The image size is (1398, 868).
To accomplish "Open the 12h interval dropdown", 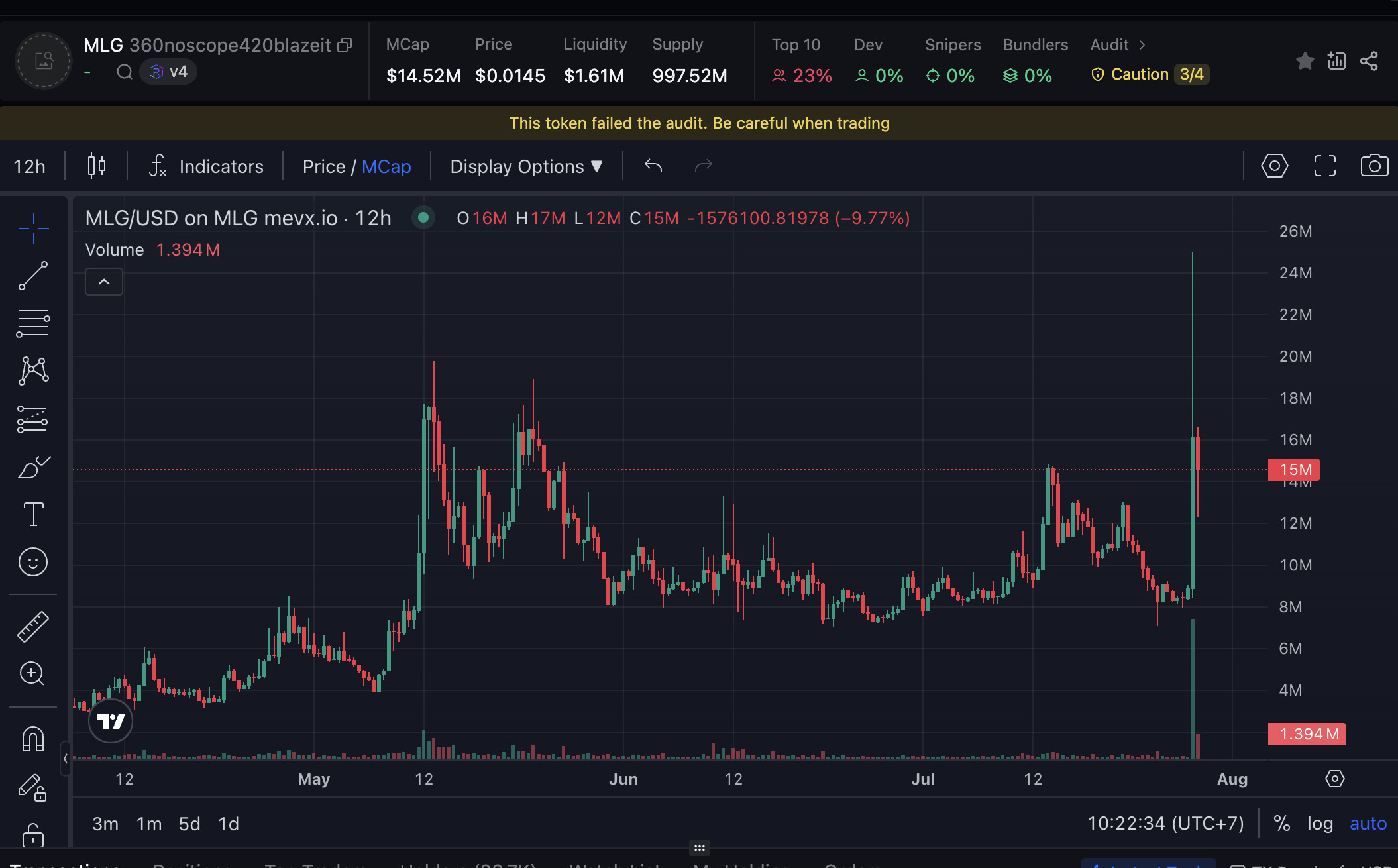I will tap(30, 166).
